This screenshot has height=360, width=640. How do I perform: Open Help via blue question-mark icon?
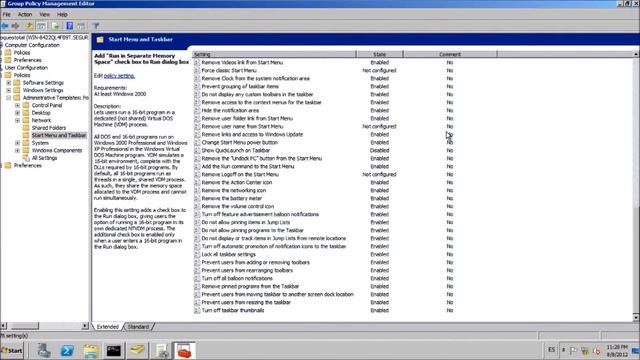click(x=70, y=26)
